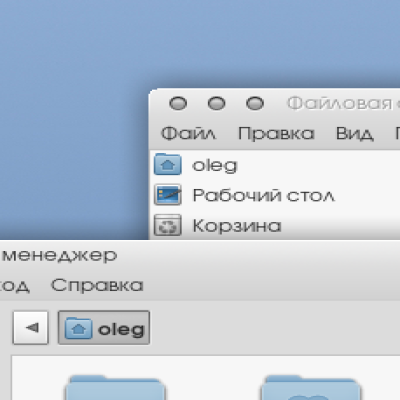Click the home folder icon beside oleg in sidebar
The width and height of the screenshot is (400, 400).
click(x=168, y=164)
